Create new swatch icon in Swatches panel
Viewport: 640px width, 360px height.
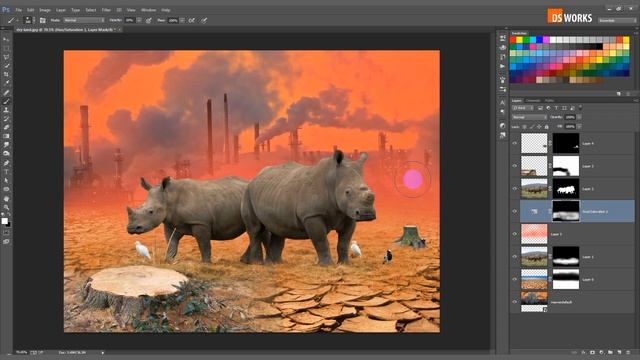619,94
